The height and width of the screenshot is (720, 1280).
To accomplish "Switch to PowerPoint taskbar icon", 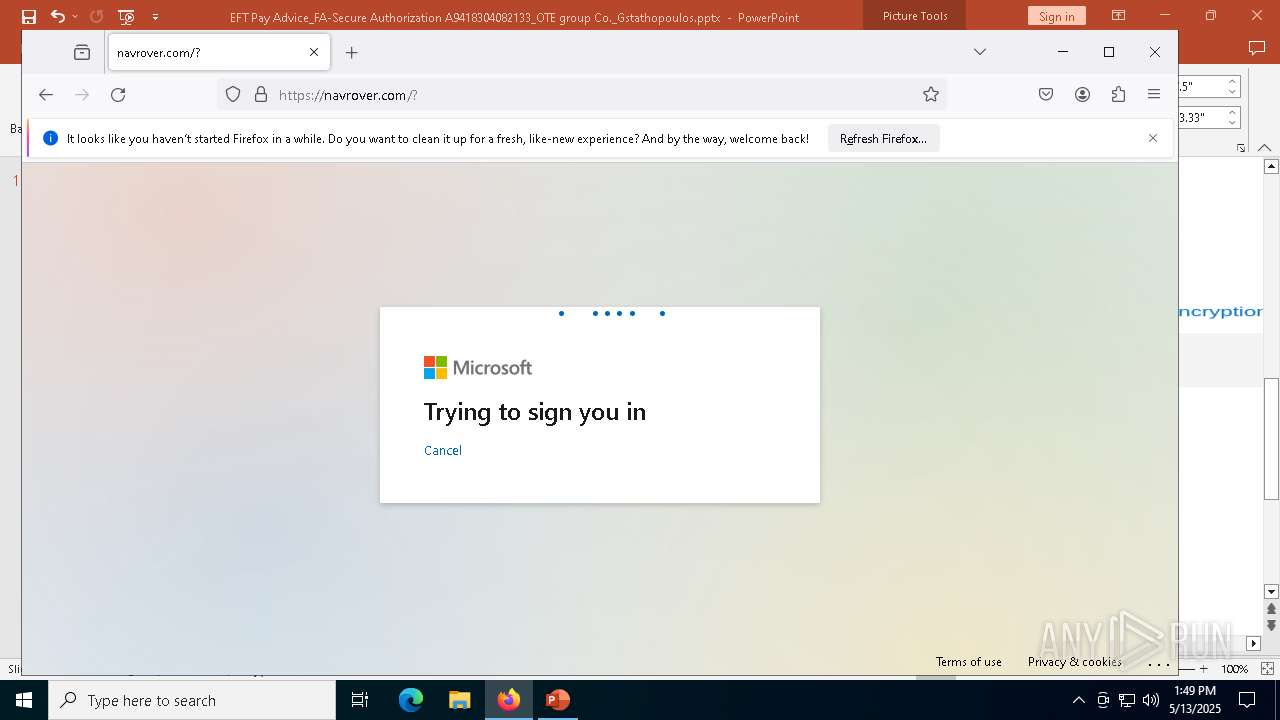I will click(x=558, y=700).
